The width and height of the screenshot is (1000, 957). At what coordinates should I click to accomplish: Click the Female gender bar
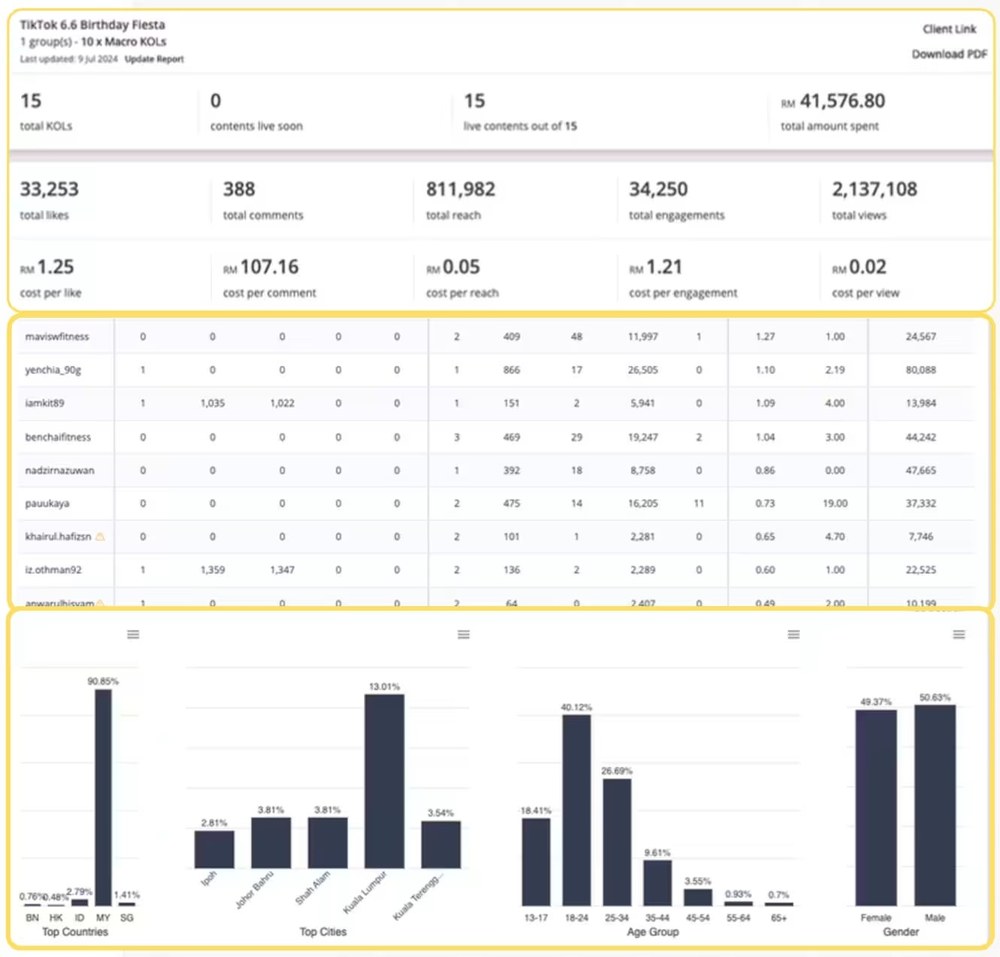876,807
